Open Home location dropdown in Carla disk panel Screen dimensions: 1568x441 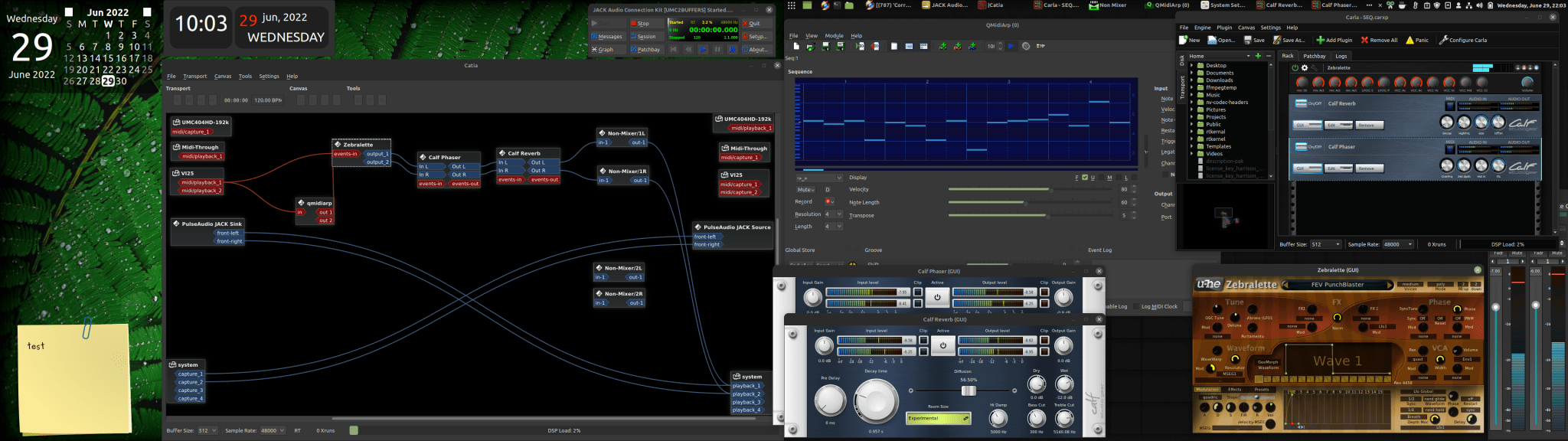click(x=1220, y=56)
